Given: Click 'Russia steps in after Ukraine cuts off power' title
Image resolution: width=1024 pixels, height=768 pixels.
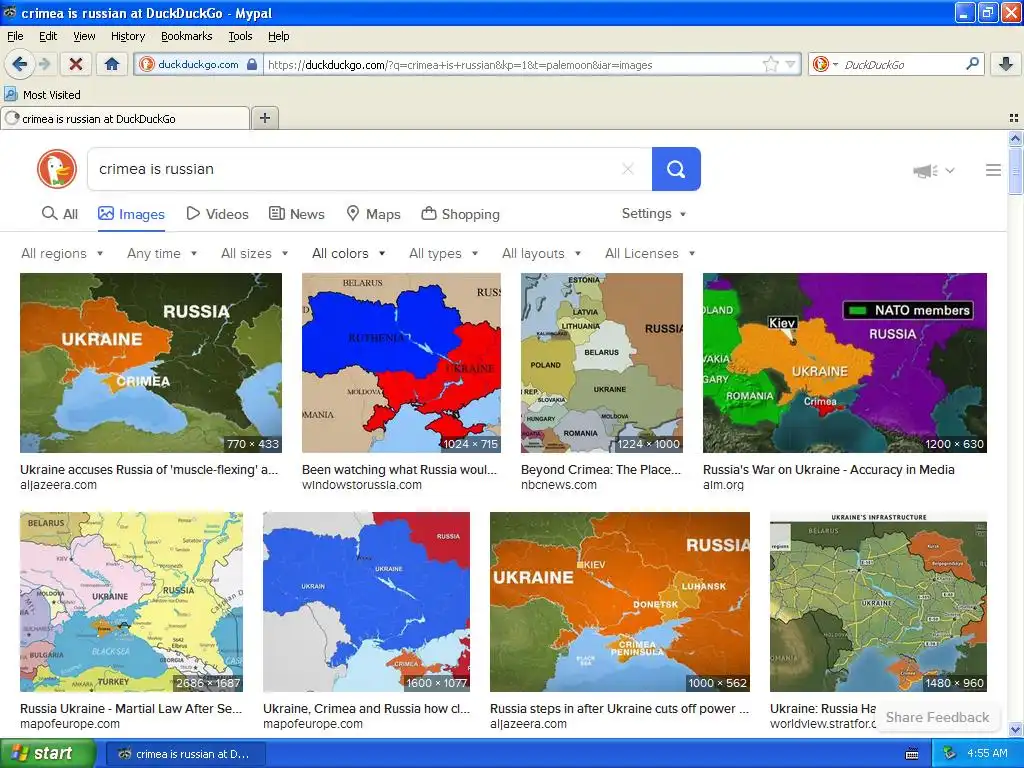Looking at the screenshot, I should (x=619, y=709).
